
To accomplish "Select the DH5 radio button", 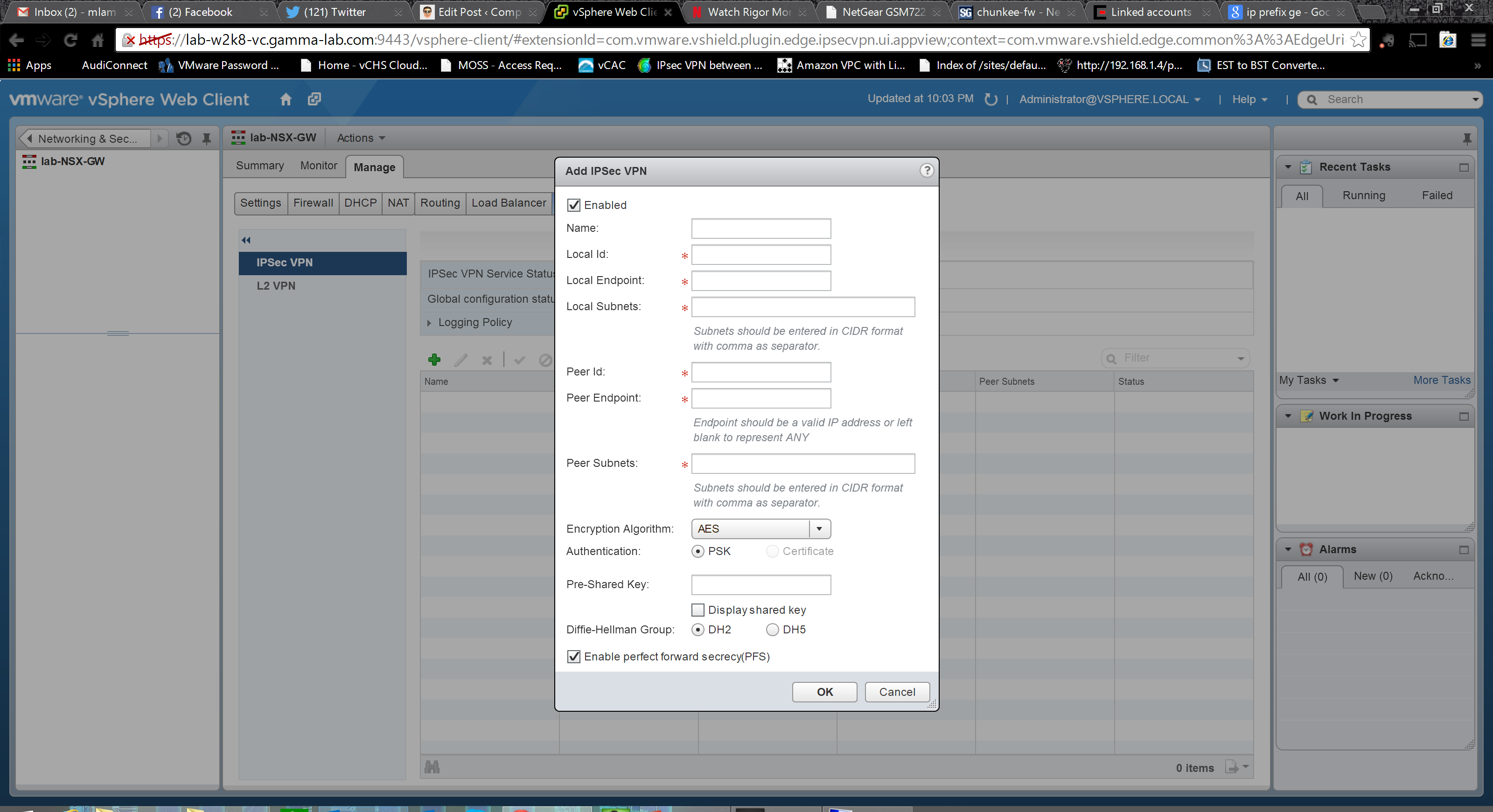I will click(772, 630).
